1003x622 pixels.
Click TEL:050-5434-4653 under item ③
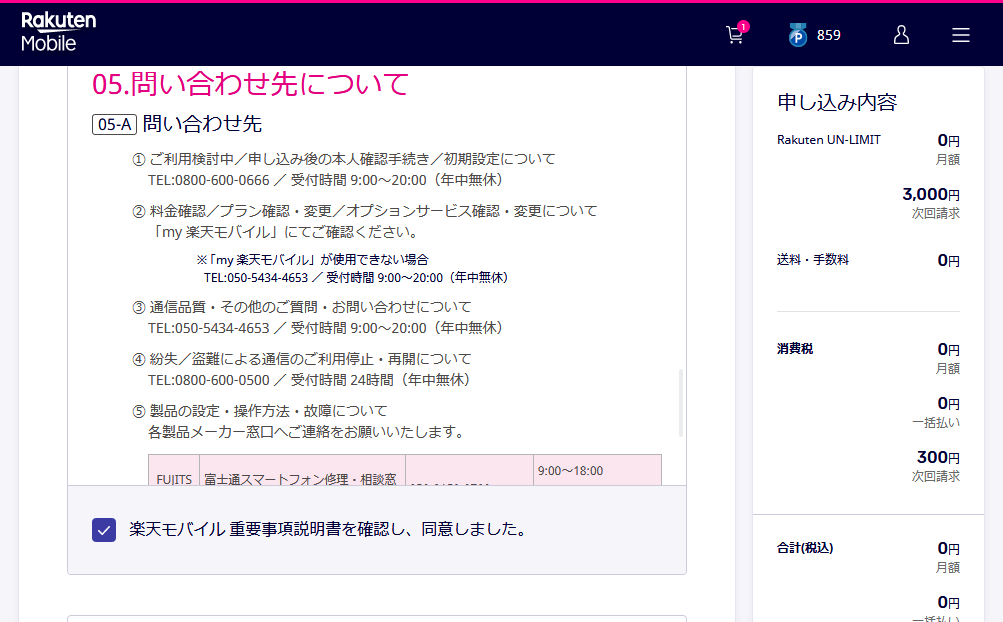tap(209, 328)
